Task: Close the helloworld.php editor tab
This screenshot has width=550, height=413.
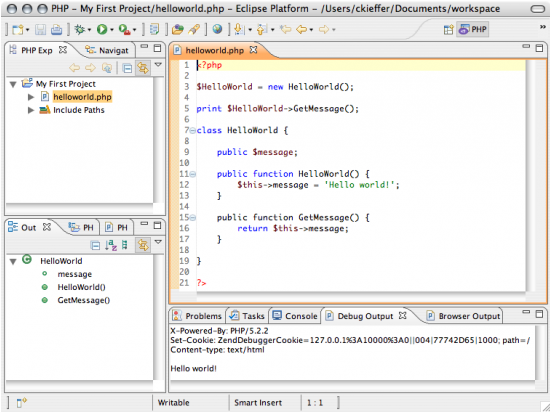Action: 253,50
